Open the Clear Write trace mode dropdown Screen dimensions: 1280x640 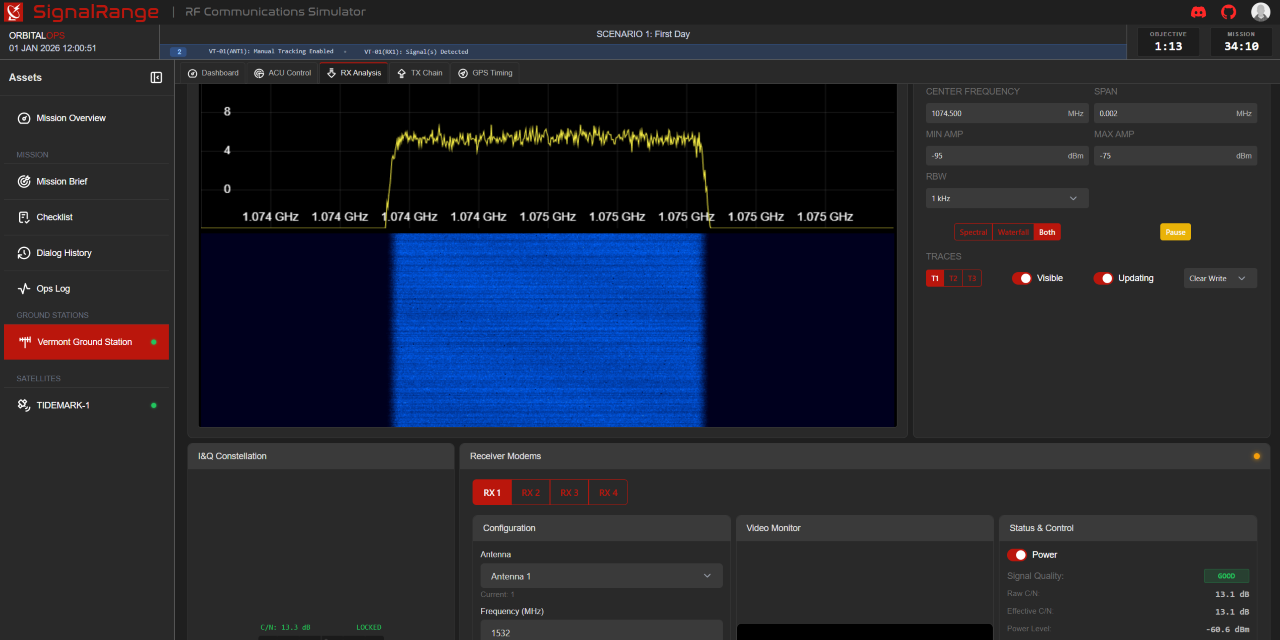[x=1219, y=278]
